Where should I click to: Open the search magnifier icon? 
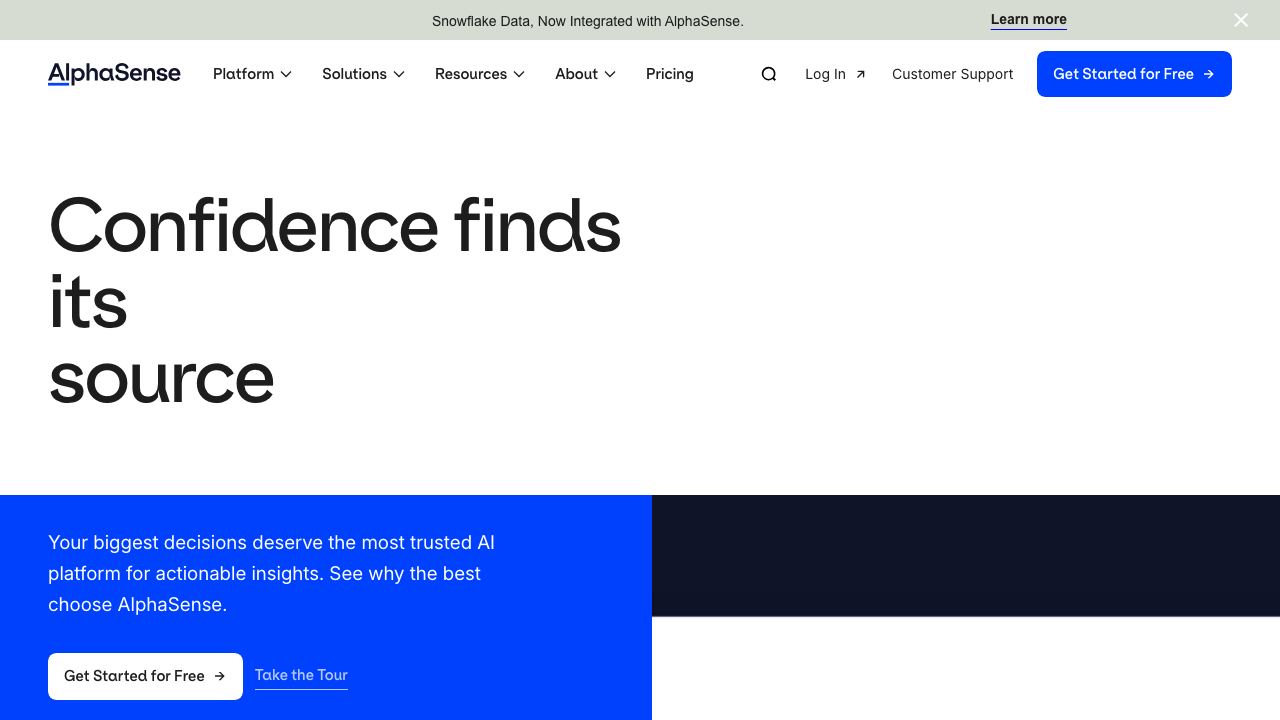768,74
